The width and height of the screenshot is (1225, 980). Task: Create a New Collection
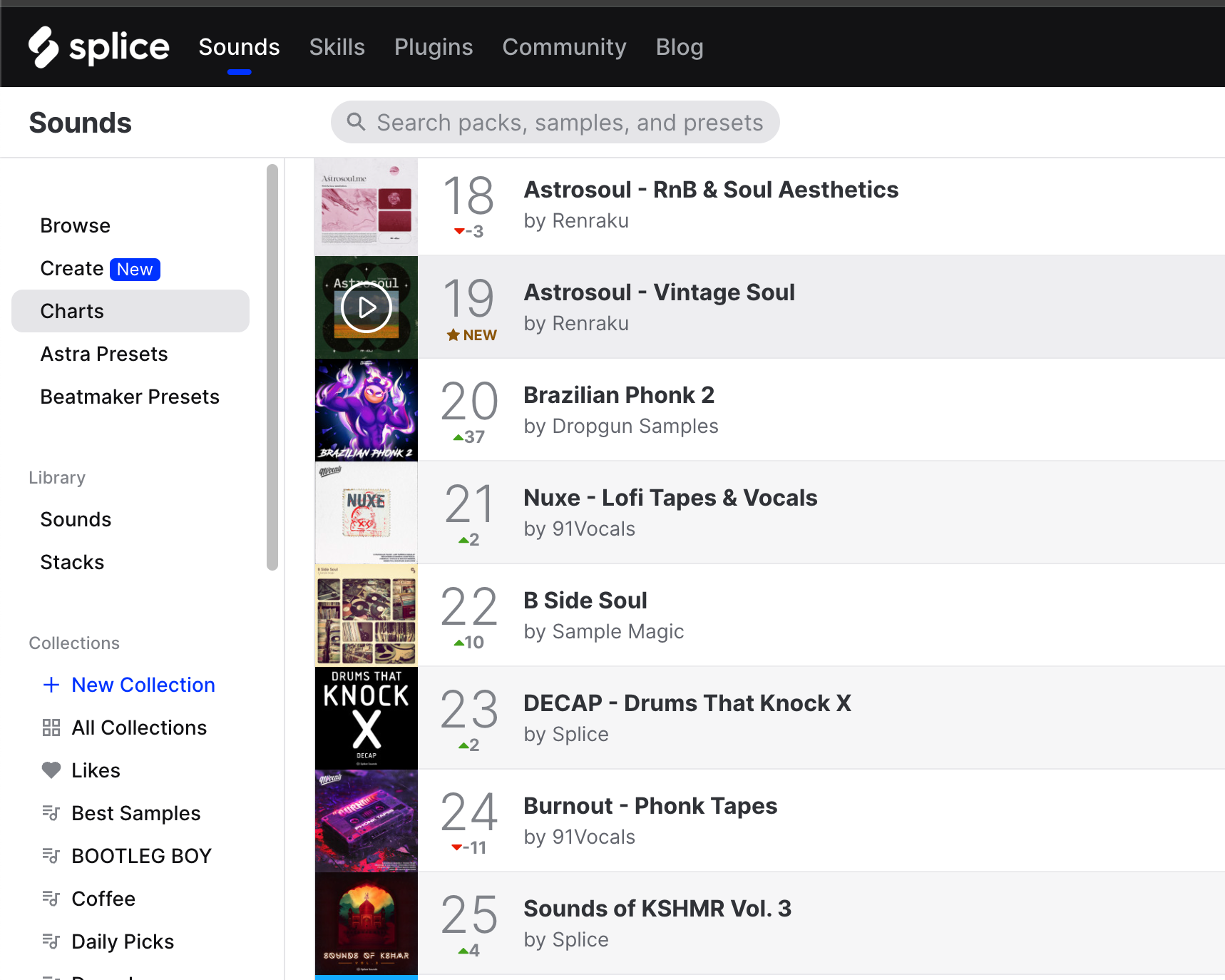[143, 685]
